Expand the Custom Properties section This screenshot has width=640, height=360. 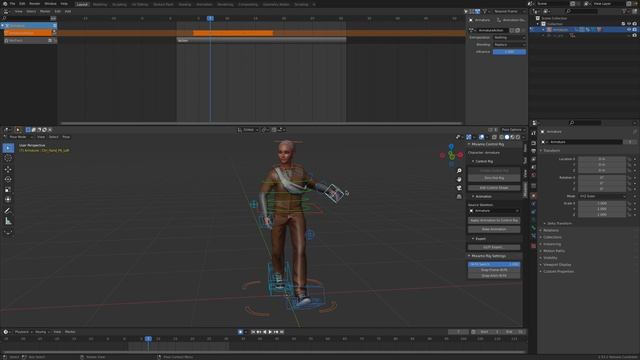557,271
